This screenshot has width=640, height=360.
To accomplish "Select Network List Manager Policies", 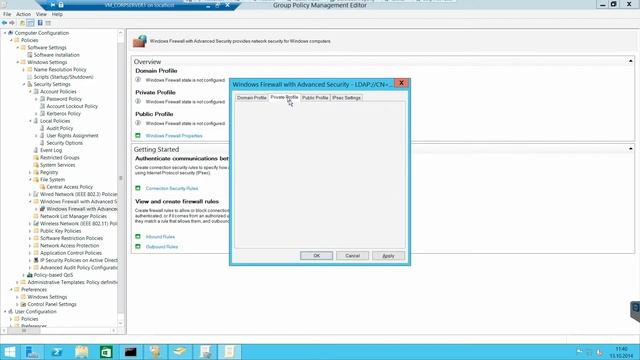I will [73, 216].
